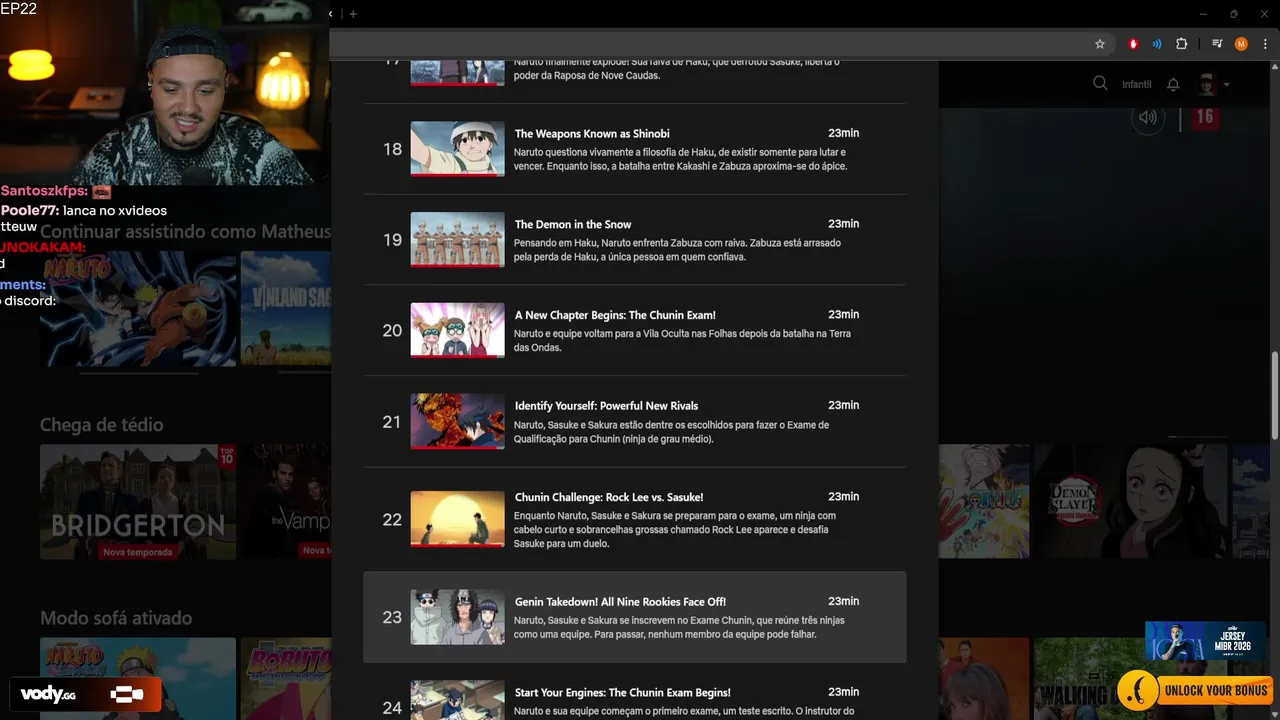Open the Boruto card

(x=285, y=679)
